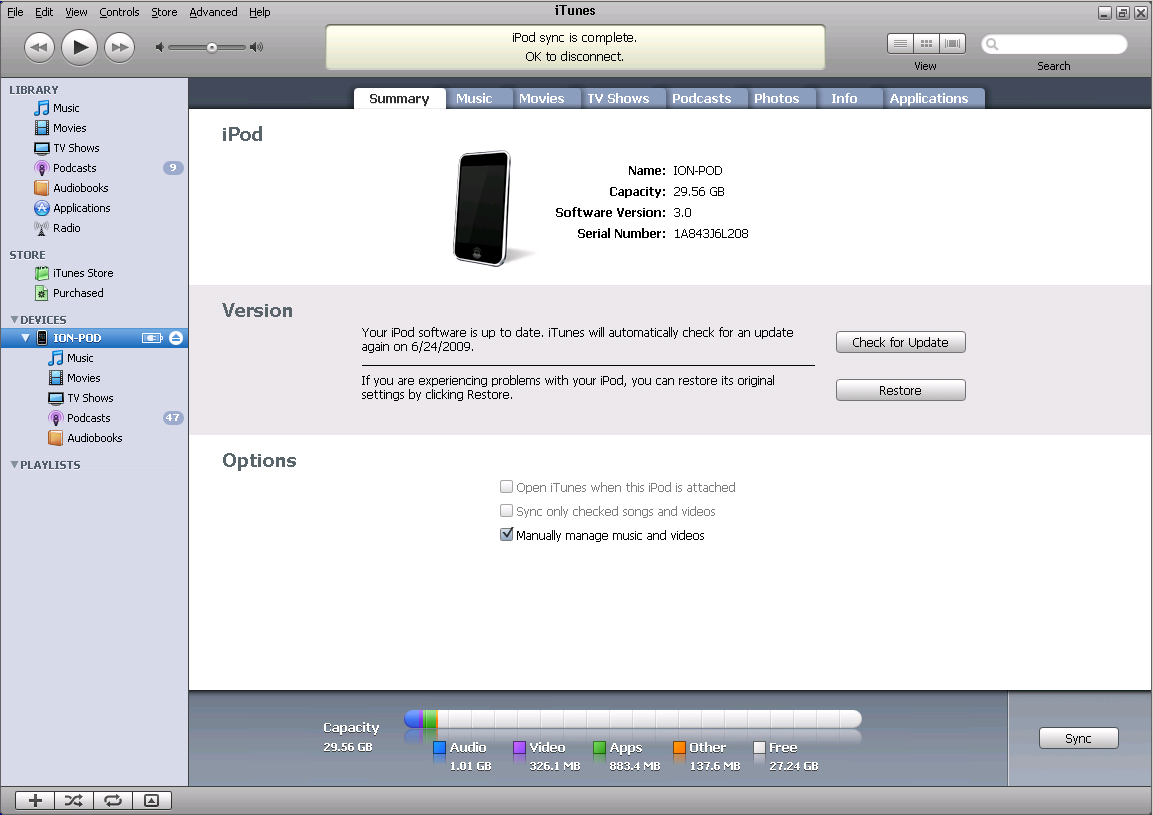Open Radio in Library

tap(66, 228)
